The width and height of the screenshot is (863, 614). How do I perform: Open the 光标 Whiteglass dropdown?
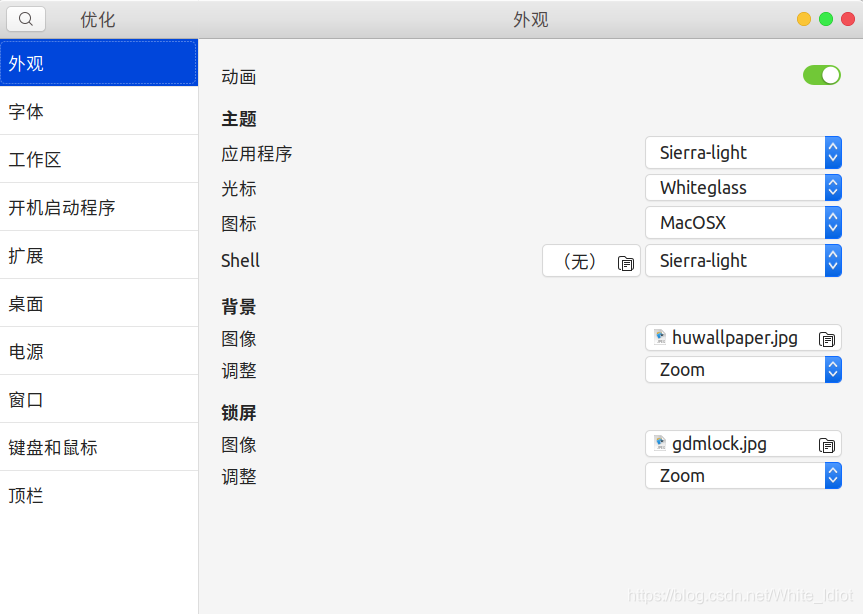coord(743,188)
